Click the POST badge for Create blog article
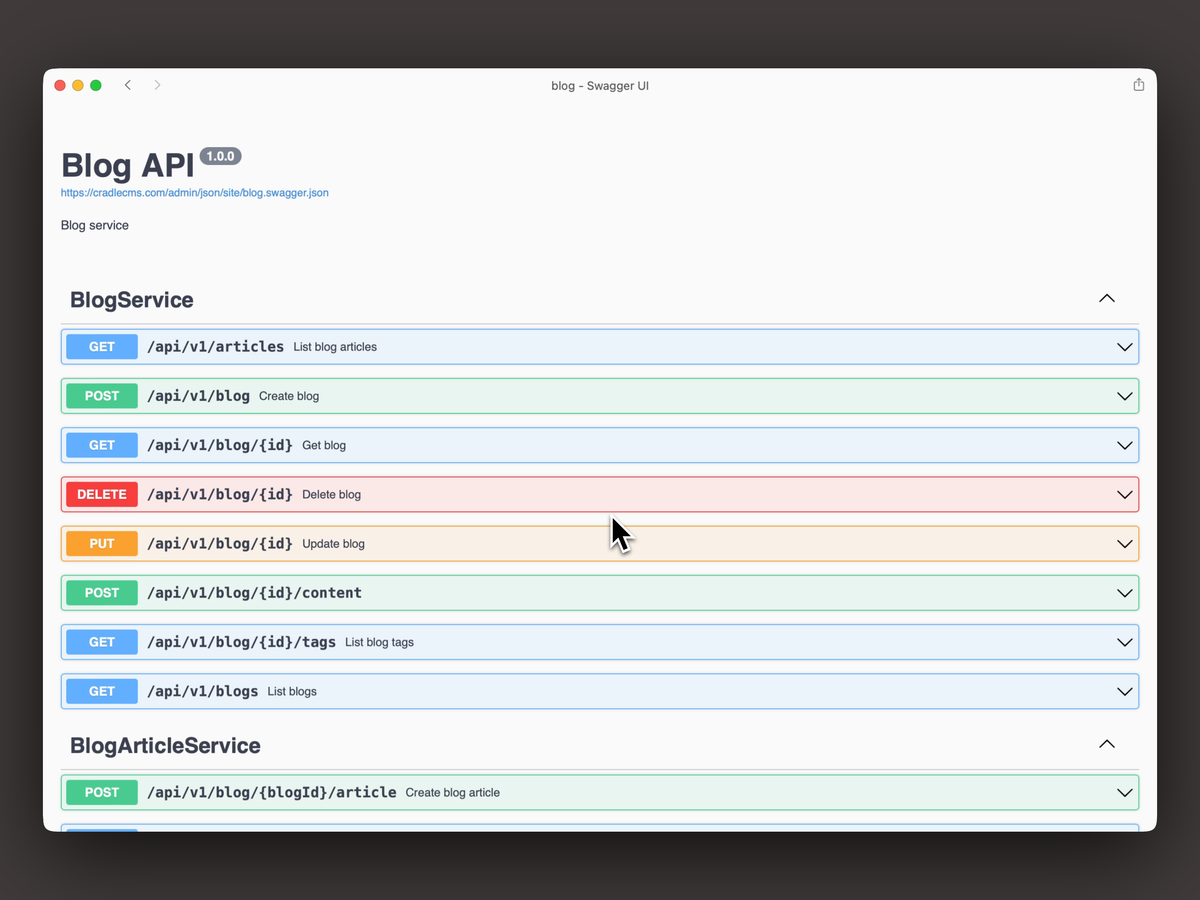 [101, 792]
